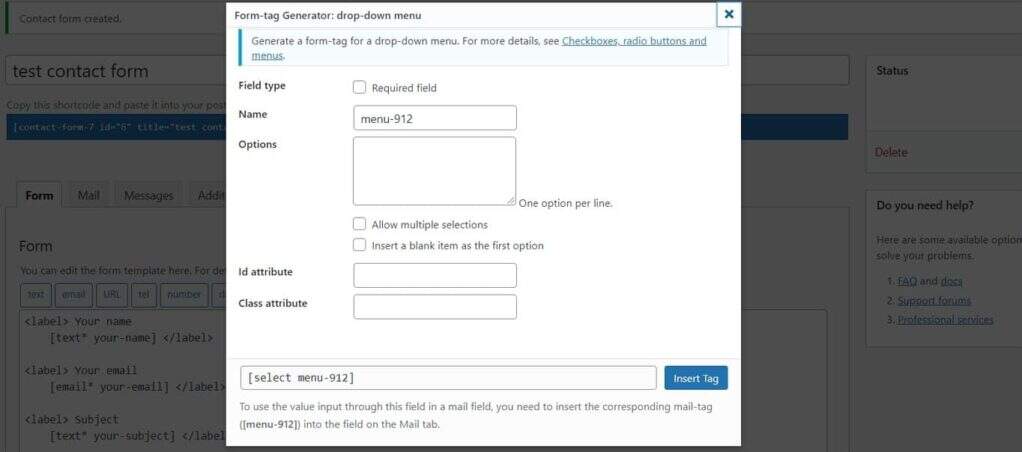The image size is (1022, 452).
Task: Tick the Required field checkbox
Action: (x=360, y=87)
